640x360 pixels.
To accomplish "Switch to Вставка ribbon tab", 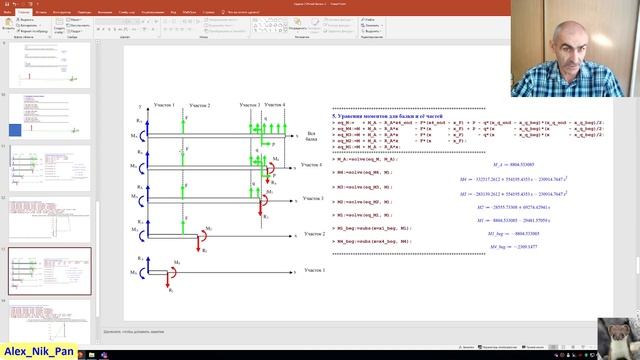I will pyautogui.click(x=41, y=12).
